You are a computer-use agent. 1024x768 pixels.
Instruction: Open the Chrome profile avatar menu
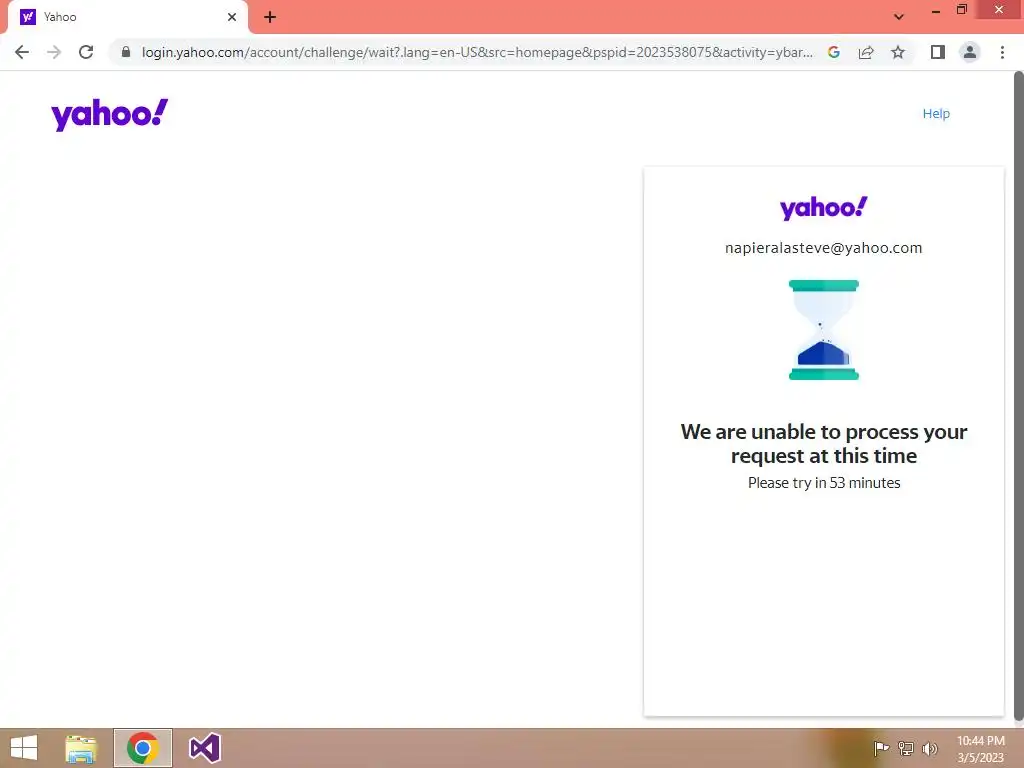click(x=970, y=52)
